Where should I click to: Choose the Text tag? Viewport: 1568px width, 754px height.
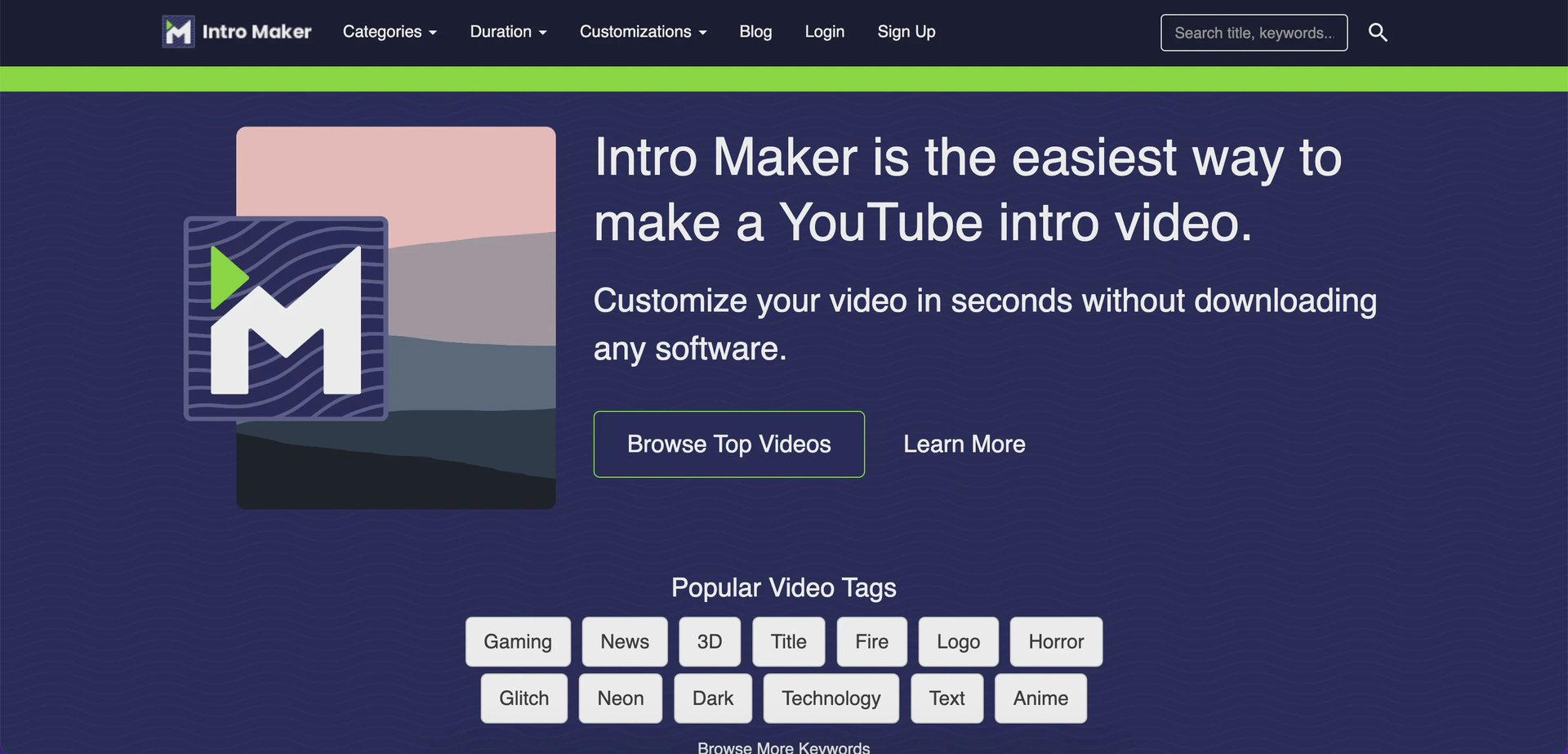[947, 698]
